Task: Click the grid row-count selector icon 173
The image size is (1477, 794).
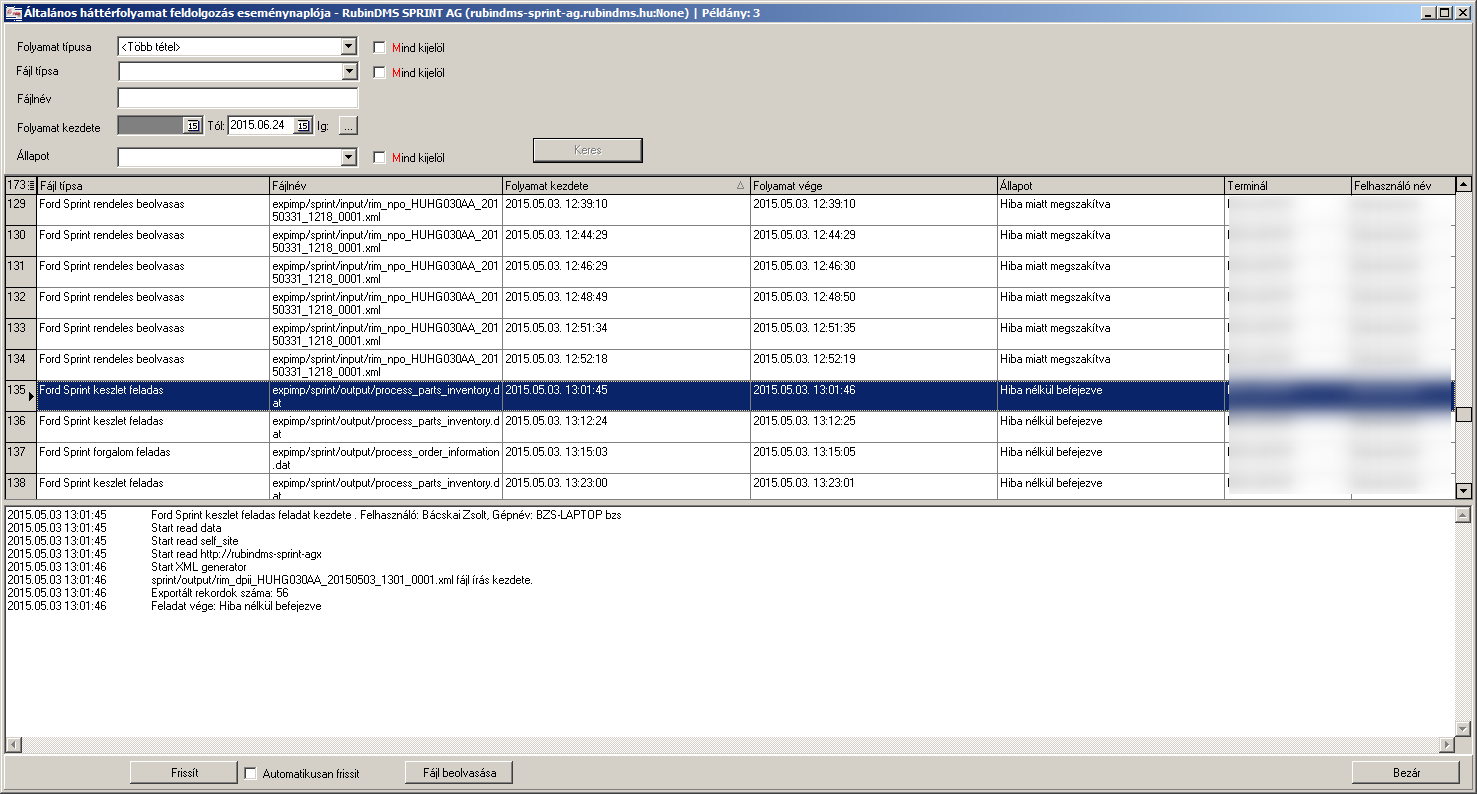Action: (21, 186)
